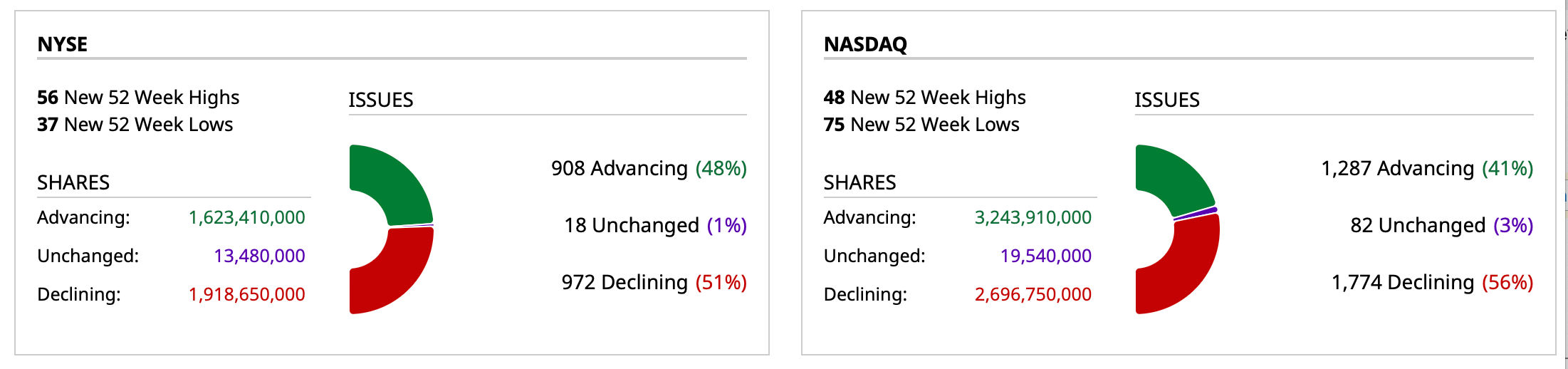Click NASDAQ advancing shares value 3,243,910,000
The image size is (1568, 369).
coord(1033,217)
